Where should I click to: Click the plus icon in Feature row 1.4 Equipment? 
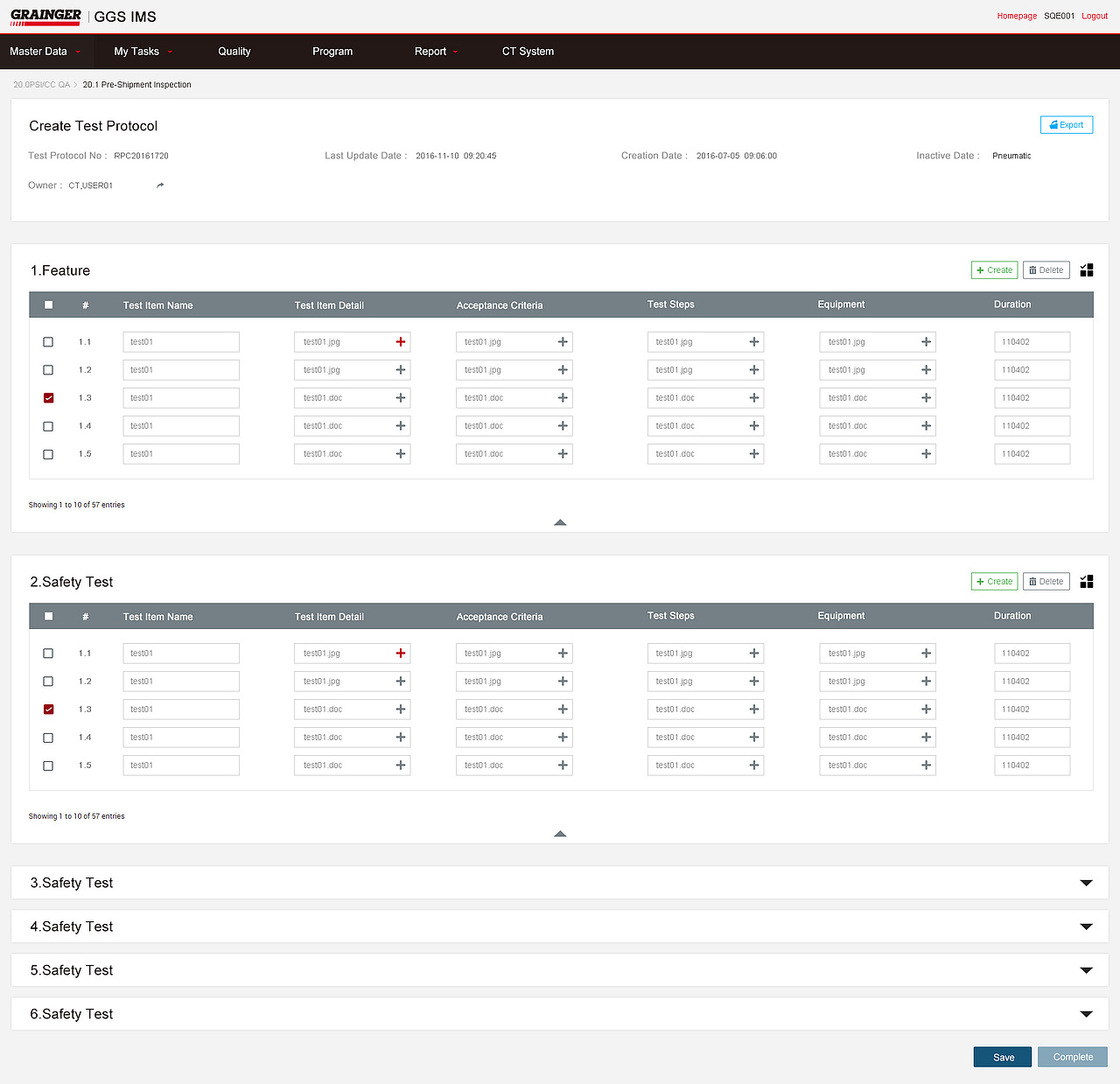[926, 426]
